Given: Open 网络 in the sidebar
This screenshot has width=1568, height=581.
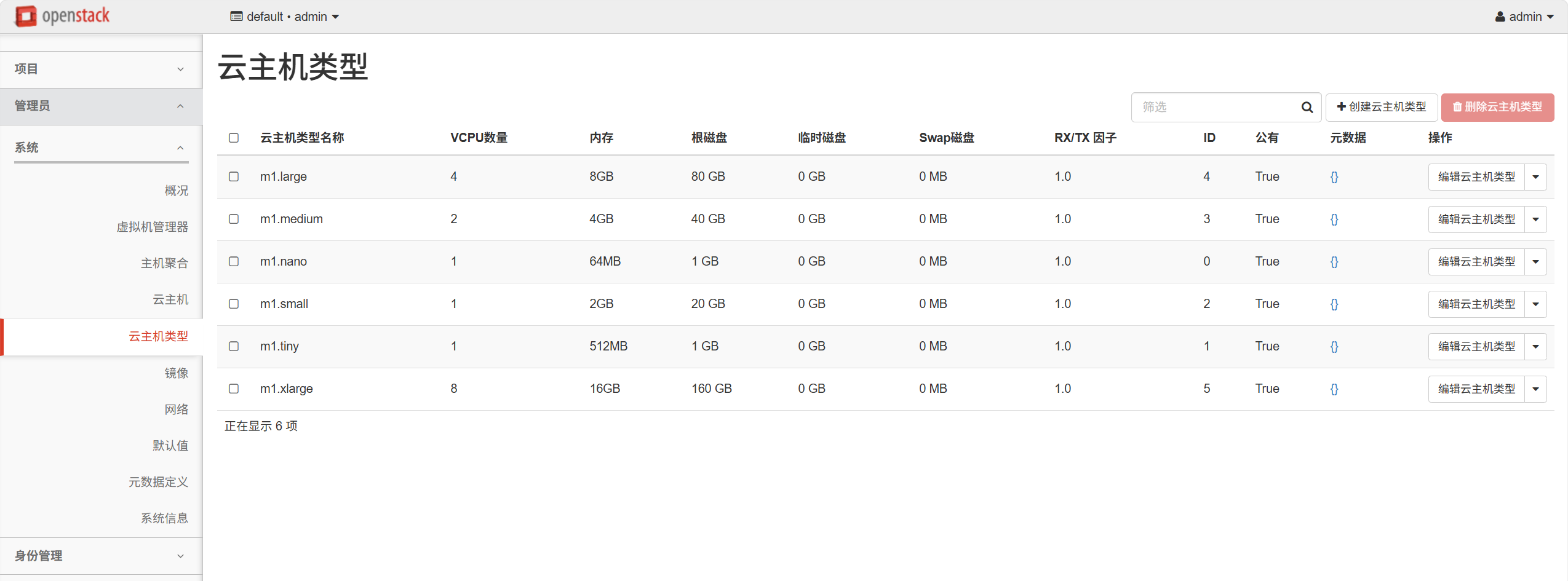Looking at the screenshot, I should pyautogui.click(x=177, y=409).
